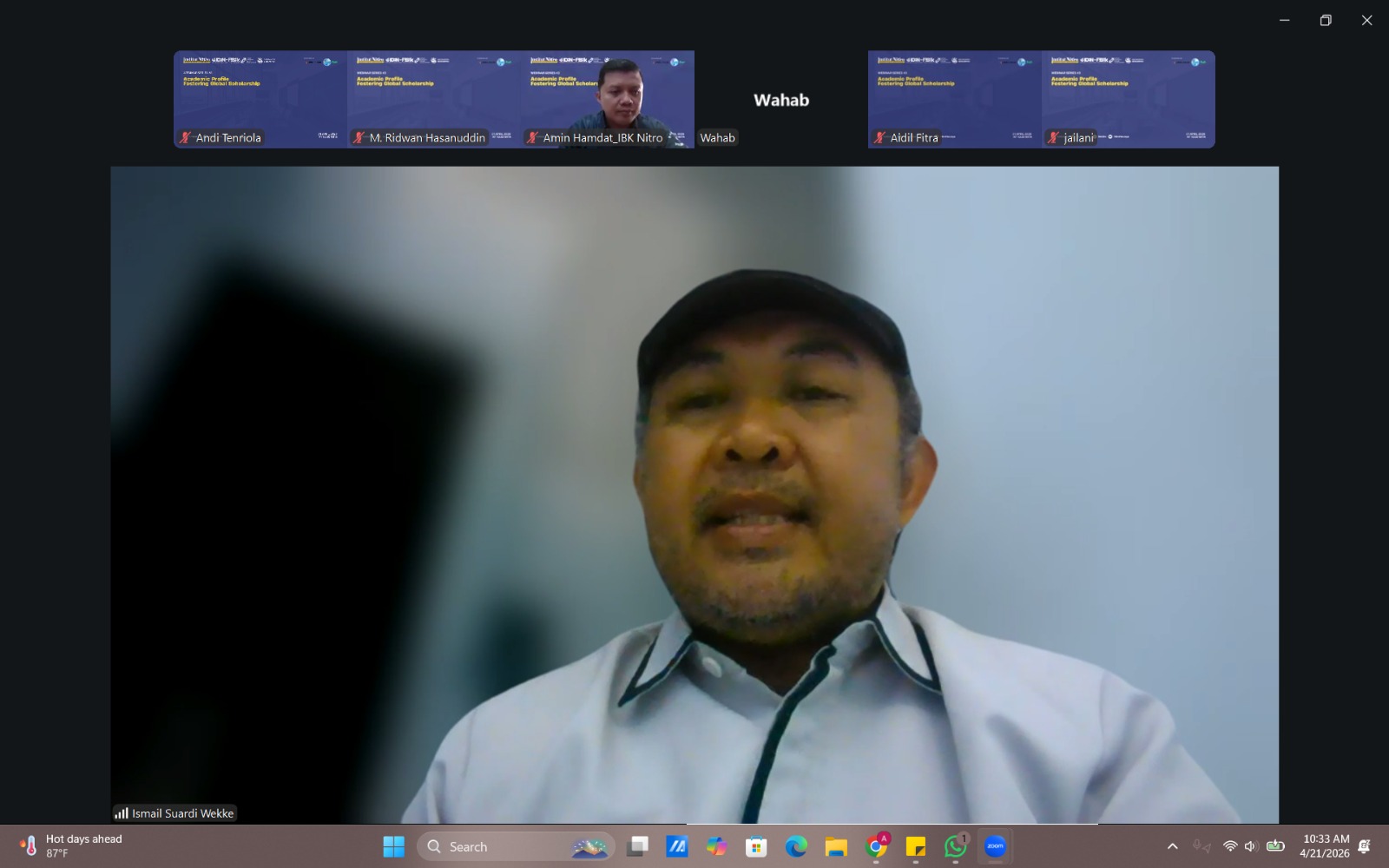Open Sticky Notes from the taskbar

pos(916,846)
